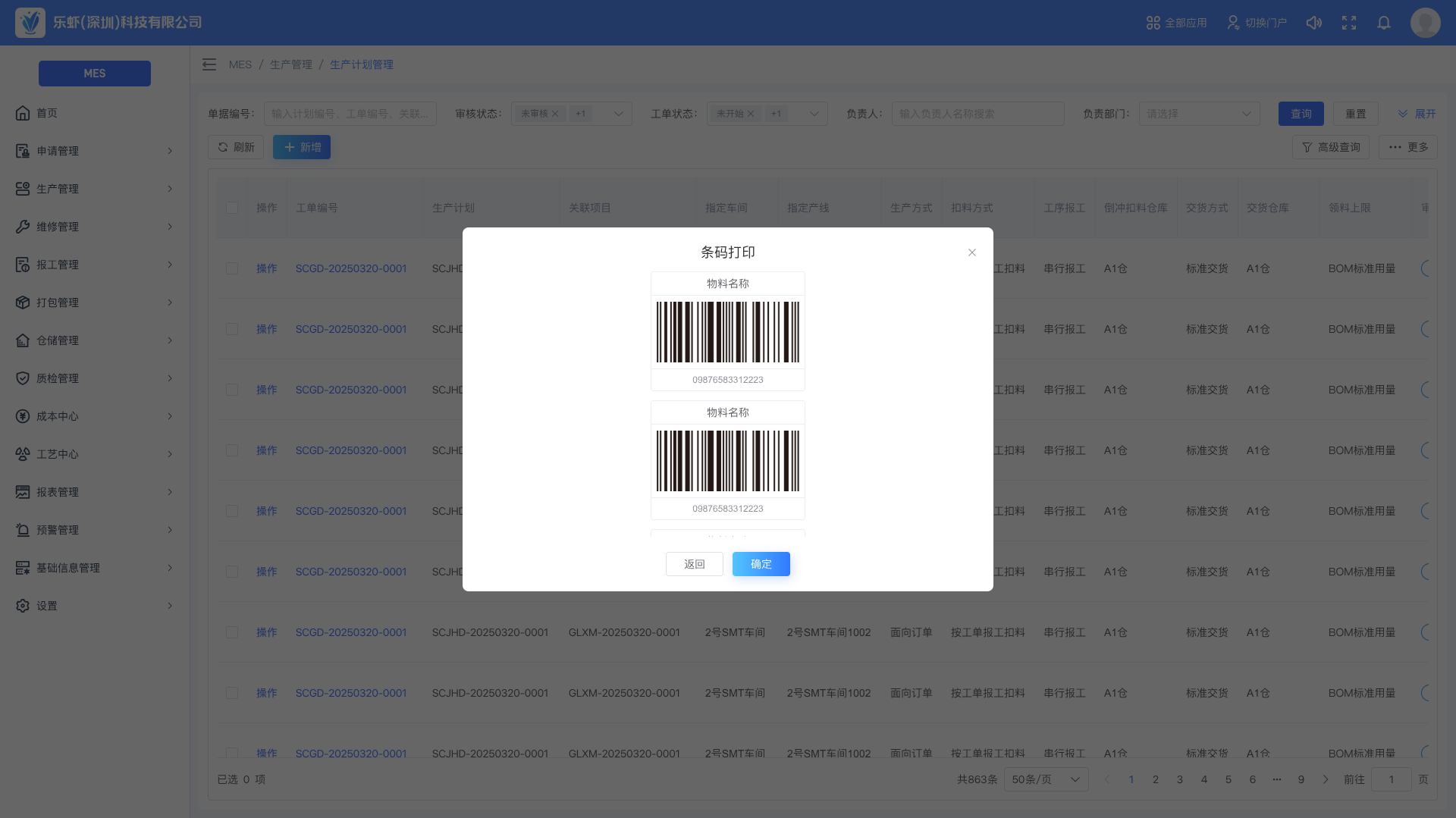Open all applications grid icon
The image size is (1456, 818).
pos(1153,23)
